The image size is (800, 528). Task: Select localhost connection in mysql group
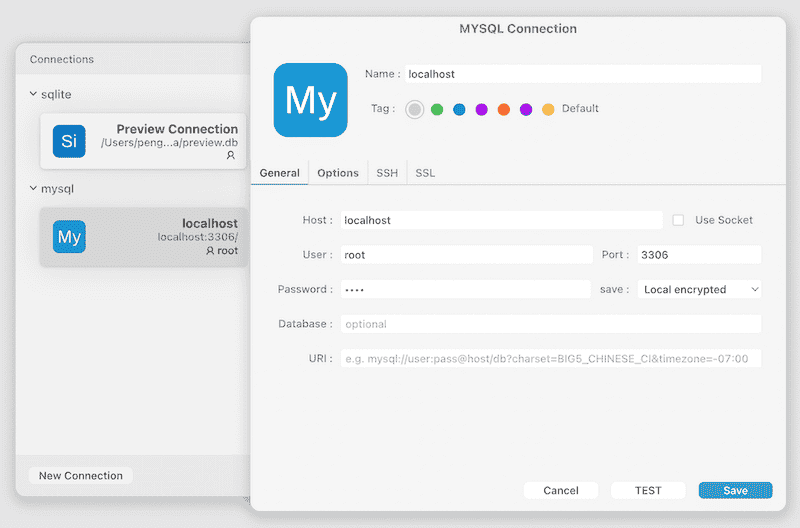(144, 237)
